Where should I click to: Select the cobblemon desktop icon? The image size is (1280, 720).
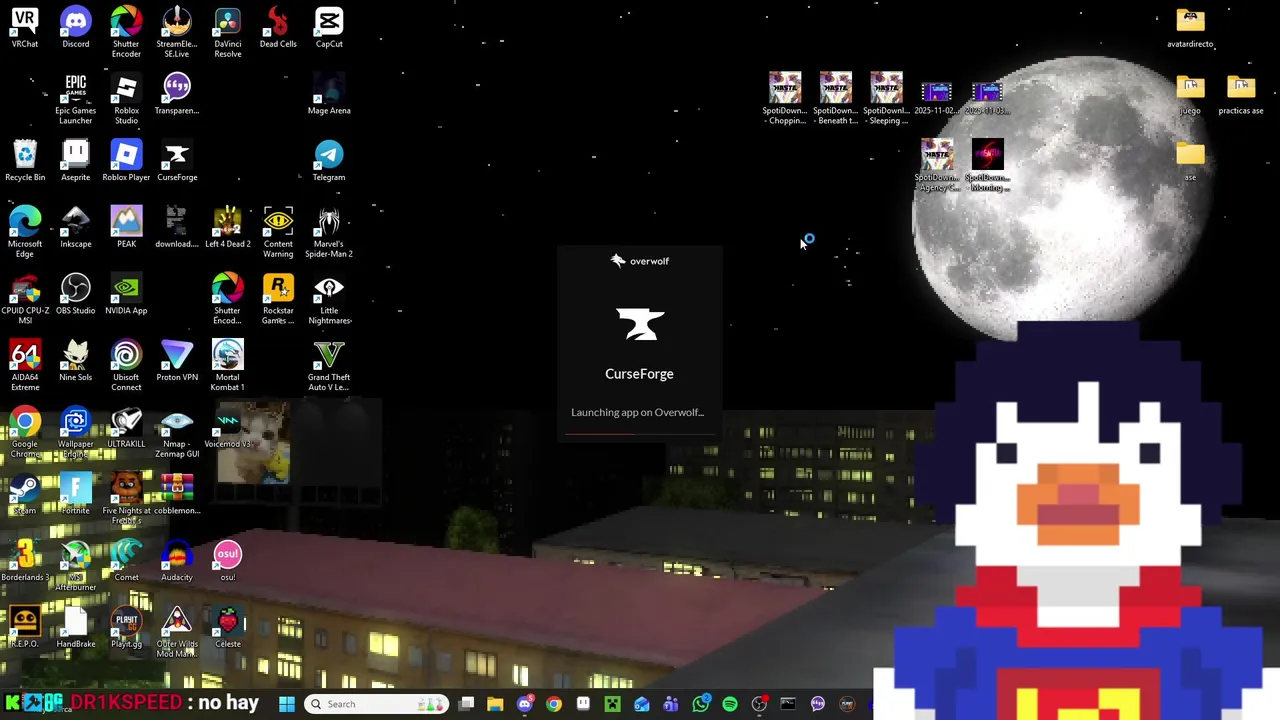[177, 495]
